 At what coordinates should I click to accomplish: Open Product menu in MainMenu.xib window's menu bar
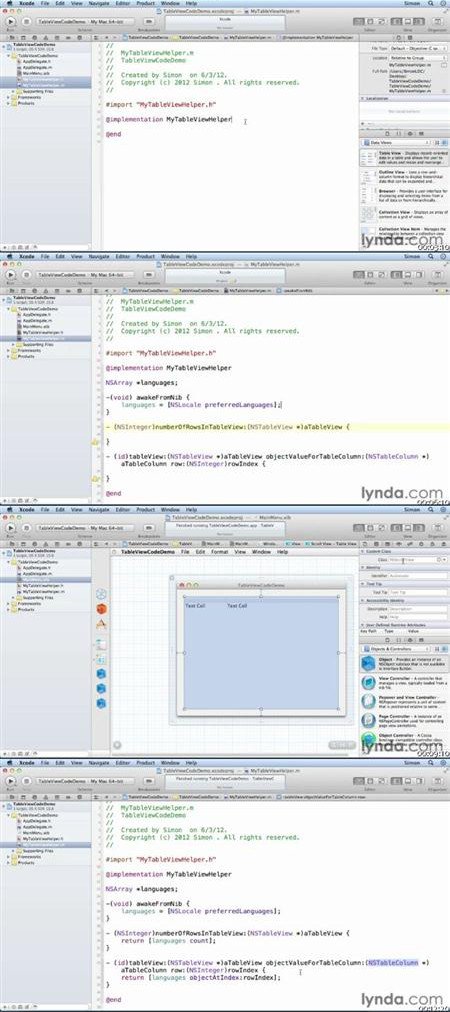145,509
